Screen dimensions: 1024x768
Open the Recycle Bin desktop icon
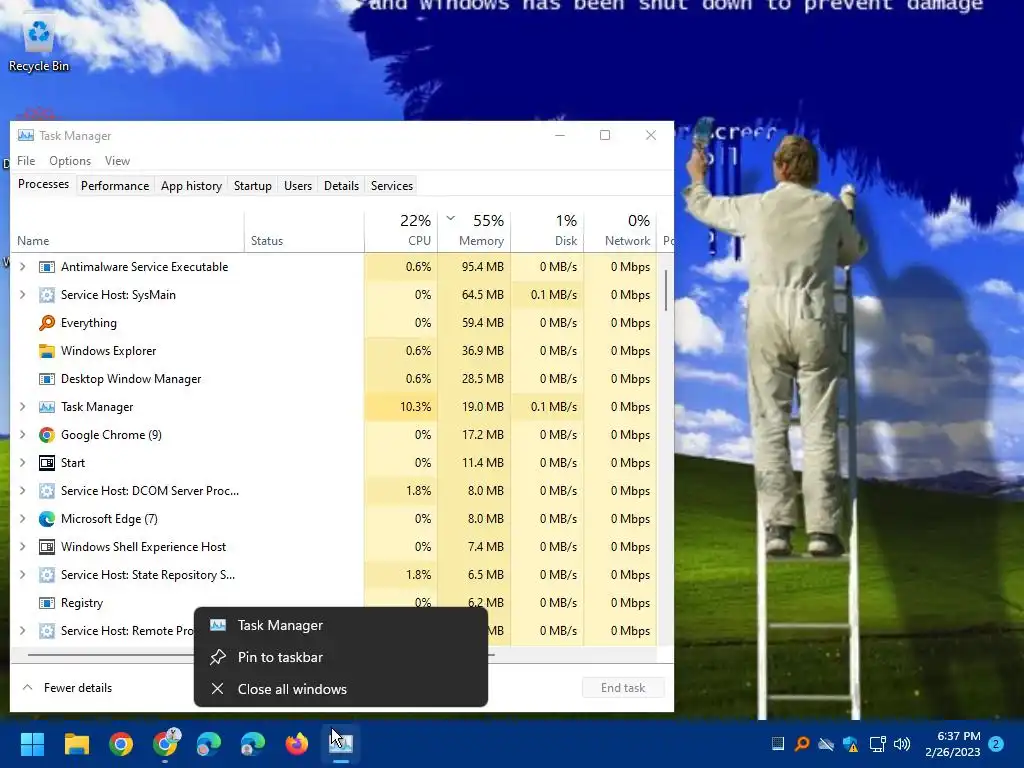pyautogui.click(x=39, y=44)
